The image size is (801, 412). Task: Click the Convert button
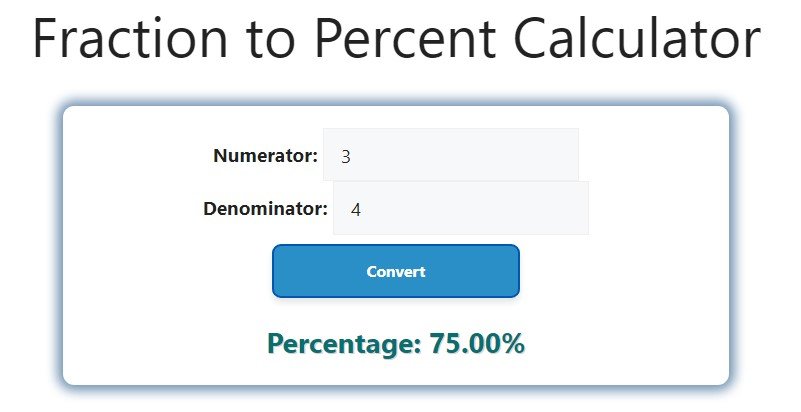pos(396,271)
